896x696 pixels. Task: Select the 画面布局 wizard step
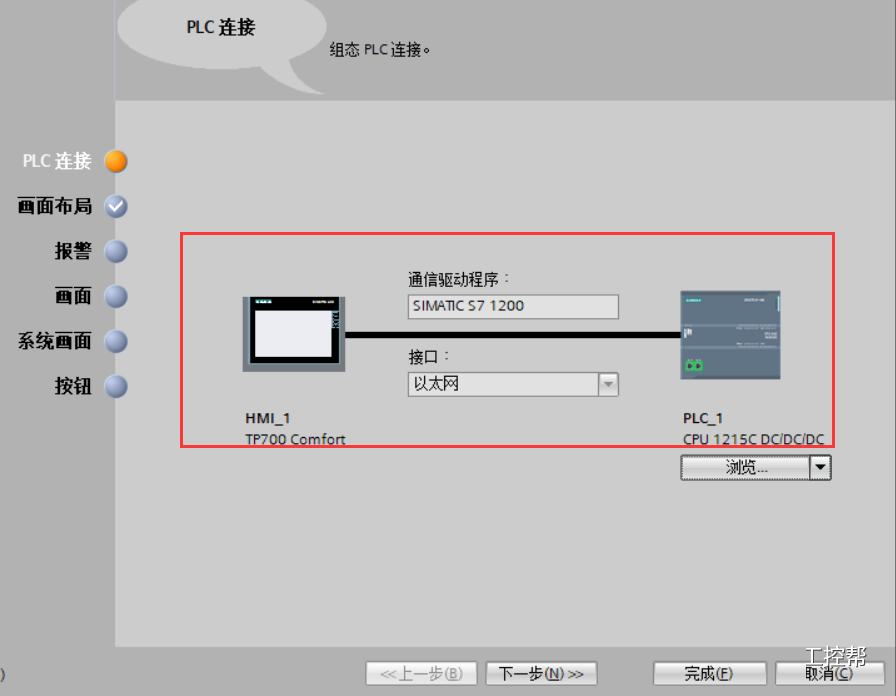tap(55, 206)
